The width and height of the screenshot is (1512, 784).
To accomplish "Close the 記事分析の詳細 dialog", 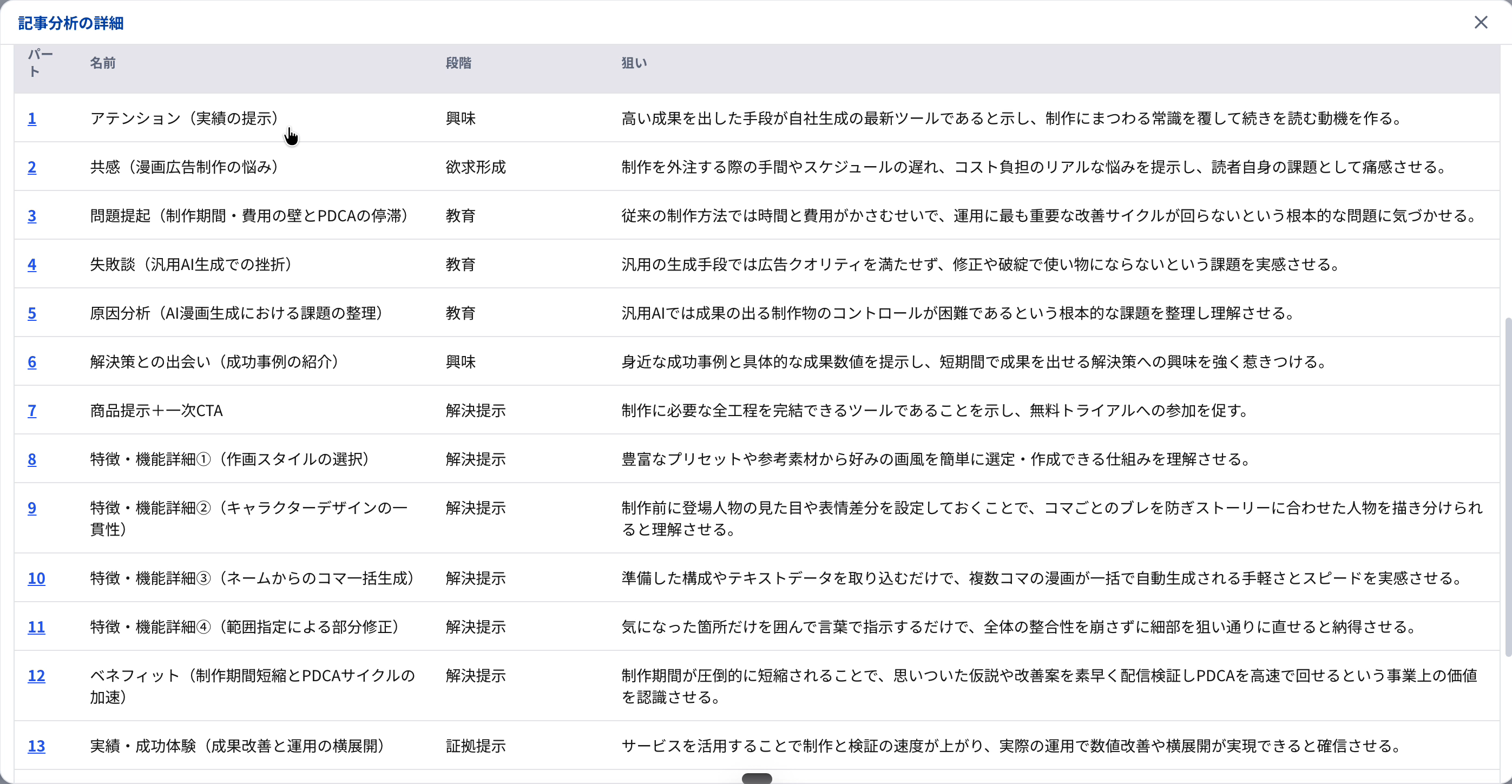I will (1481, 22).
